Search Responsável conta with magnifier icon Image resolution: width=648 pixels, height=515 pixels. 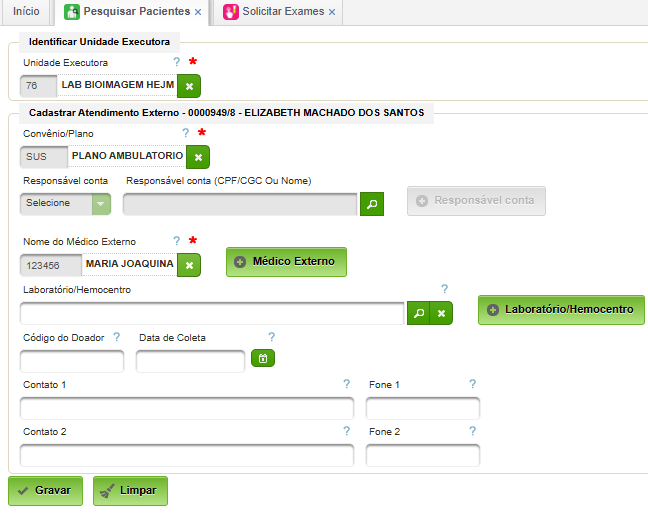click(x=372, y=204)
